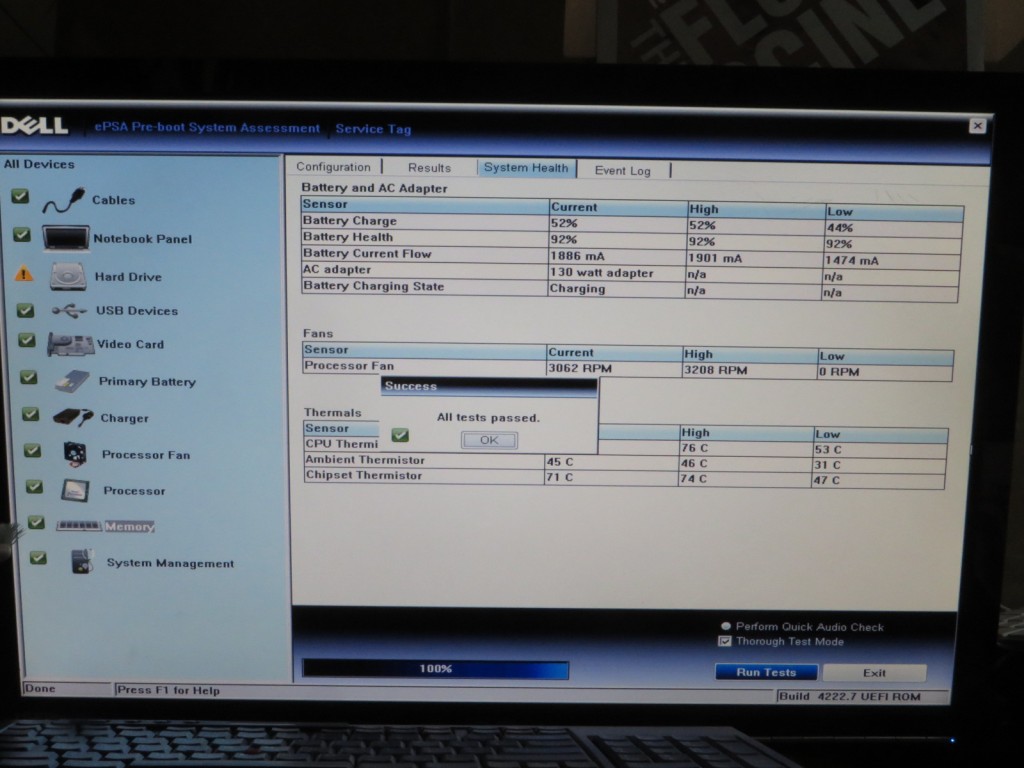
Task: Toggle the System Management status checkmark
Action: tap(39, 558)
